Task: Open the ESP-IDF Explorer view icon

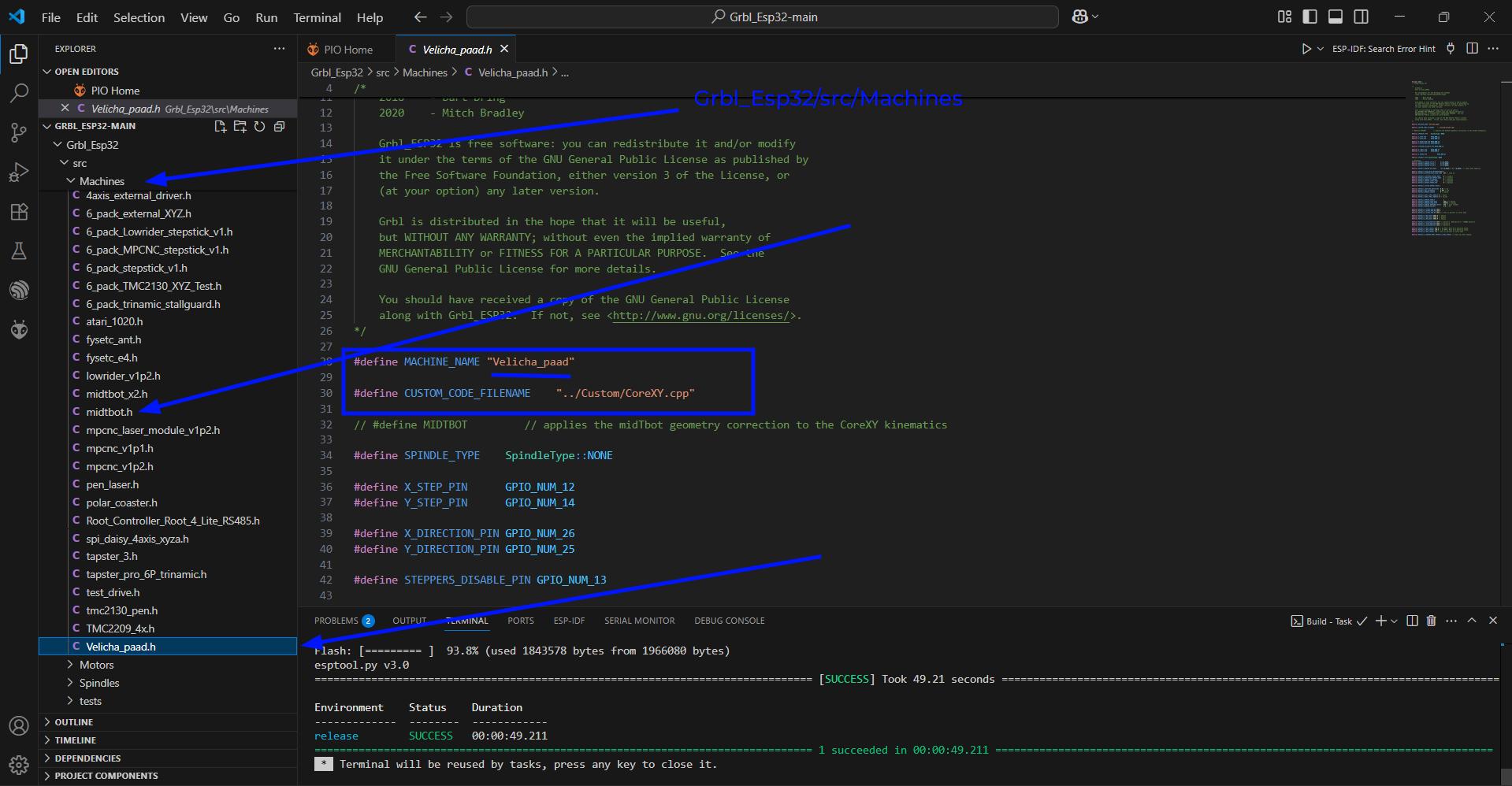Action: (x=19, y=290)
